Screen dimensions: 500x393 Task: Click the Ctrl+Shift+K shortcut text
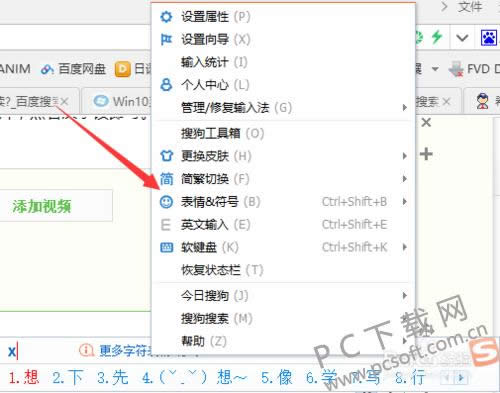[354, 247]
